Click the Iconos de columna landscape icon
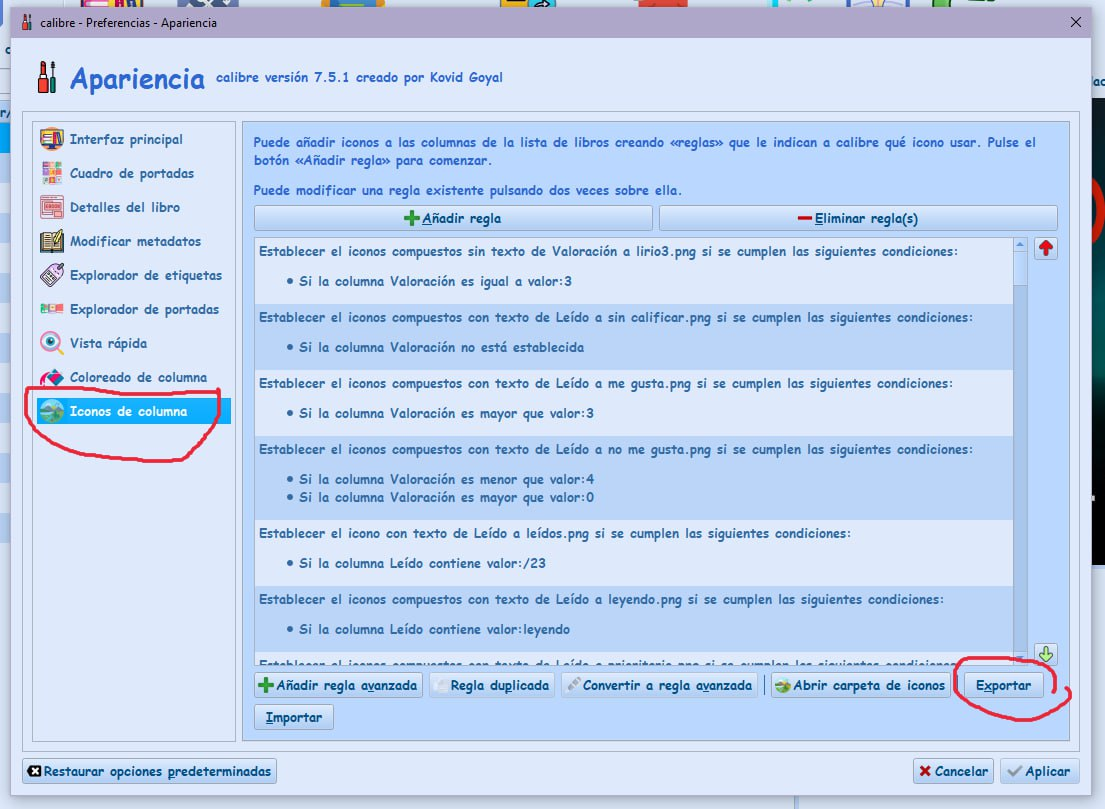The width and height of the screenshot is (1105, 809). tap(51, 411)
